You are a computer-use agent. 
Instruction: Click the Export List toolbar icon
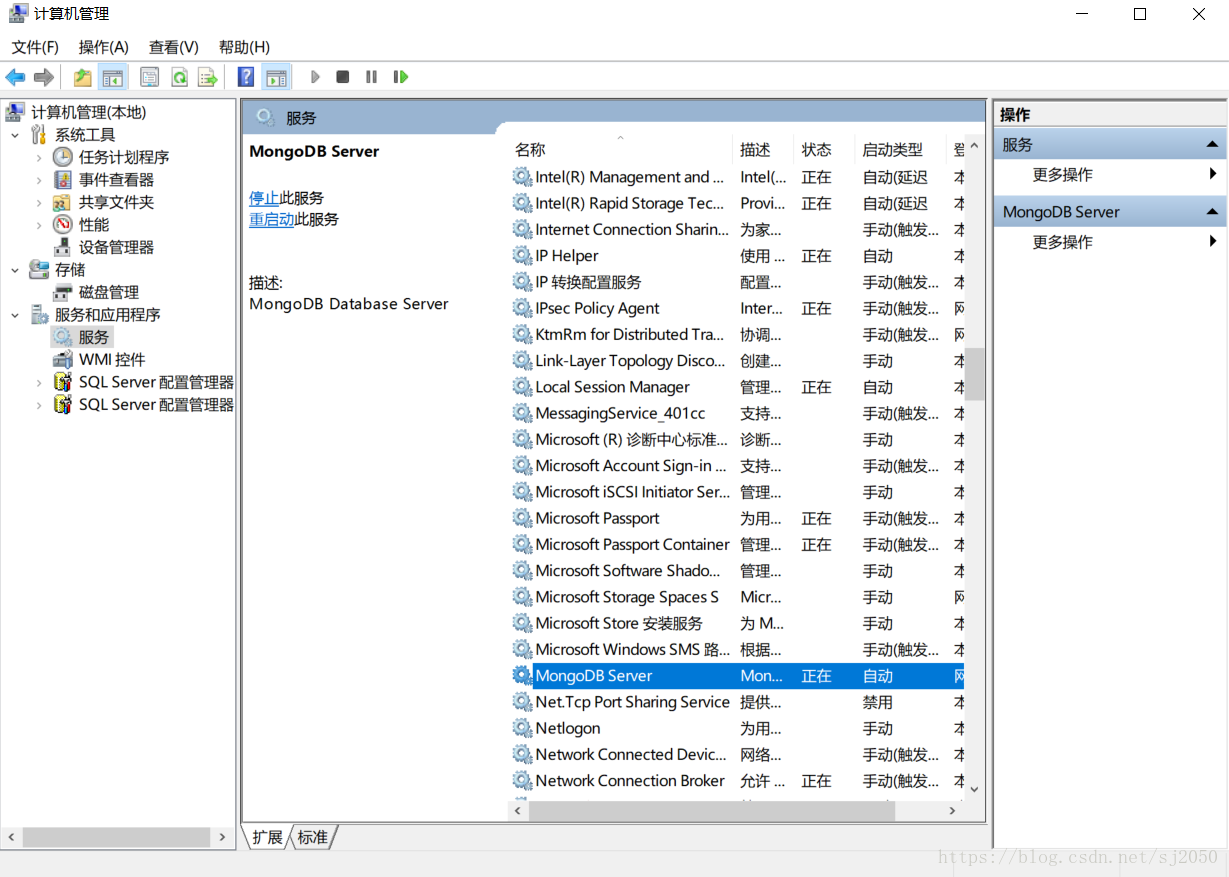point(207,77)
